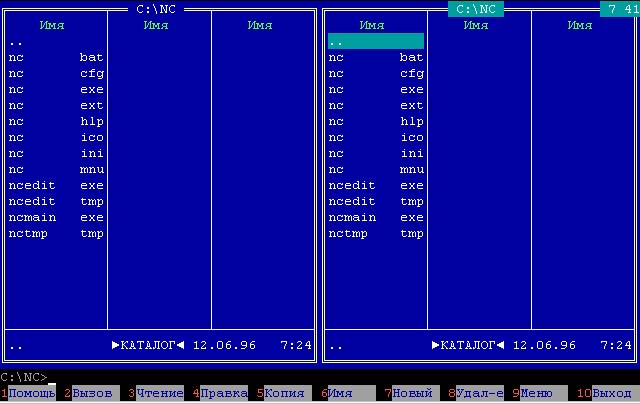Select nc.bat in the left panel
Screen dimensions: 640x404
[56, 58]
